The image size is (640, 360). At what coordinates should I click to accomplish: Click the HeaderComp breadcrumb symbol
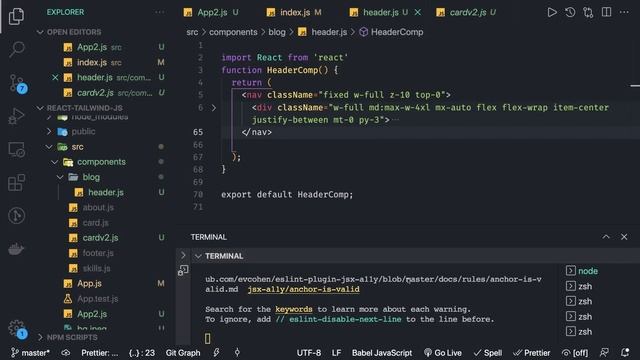coord(391,32)
